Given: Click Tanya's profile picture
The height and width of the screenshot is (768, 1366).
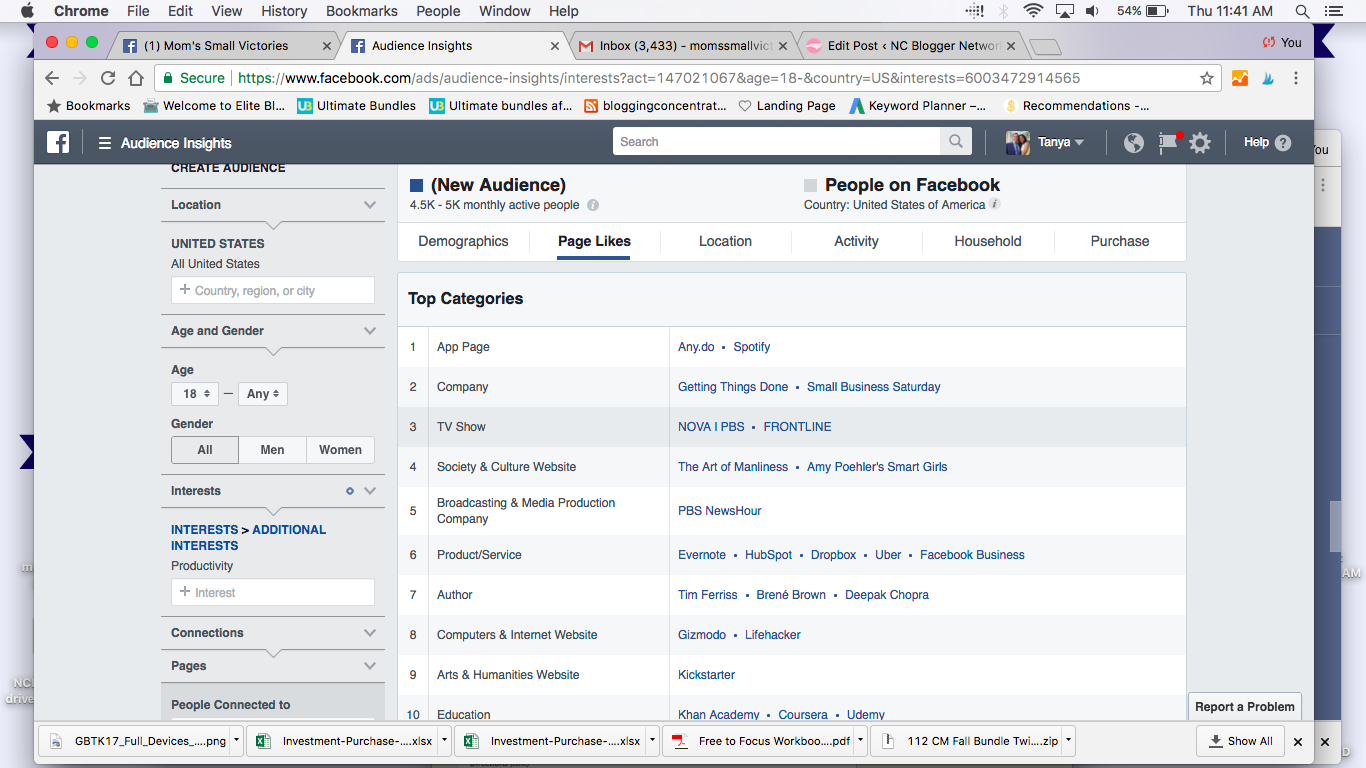Looking at the screenshot, I should pyautogui.click(x=1018, y=142).
